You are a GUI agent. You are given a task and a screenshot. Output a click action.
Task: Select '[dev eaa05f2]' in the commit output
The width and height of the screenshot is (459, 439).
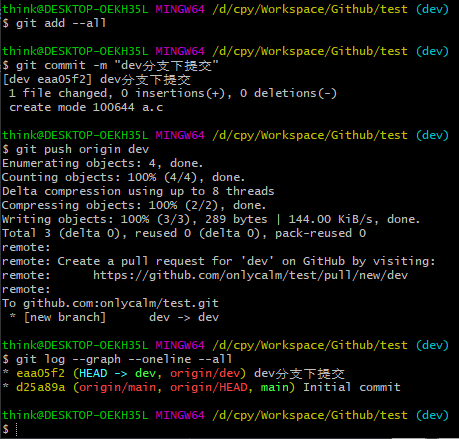[47, 79]
